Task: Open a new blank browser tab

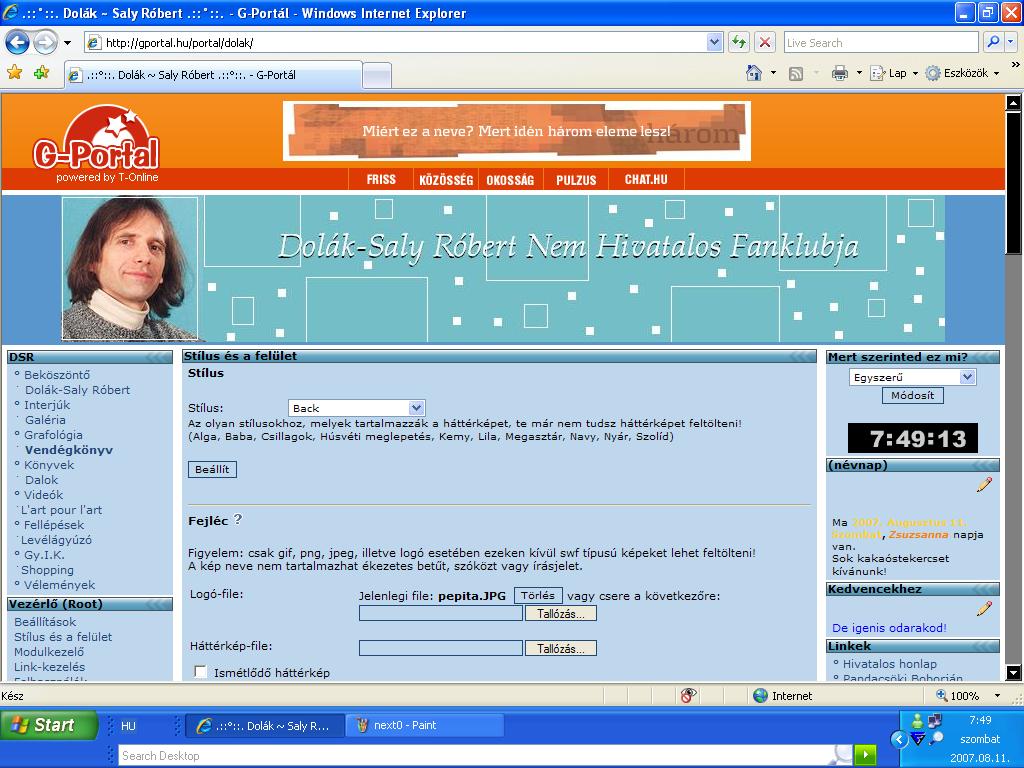Action: click(x=377, y=76)
